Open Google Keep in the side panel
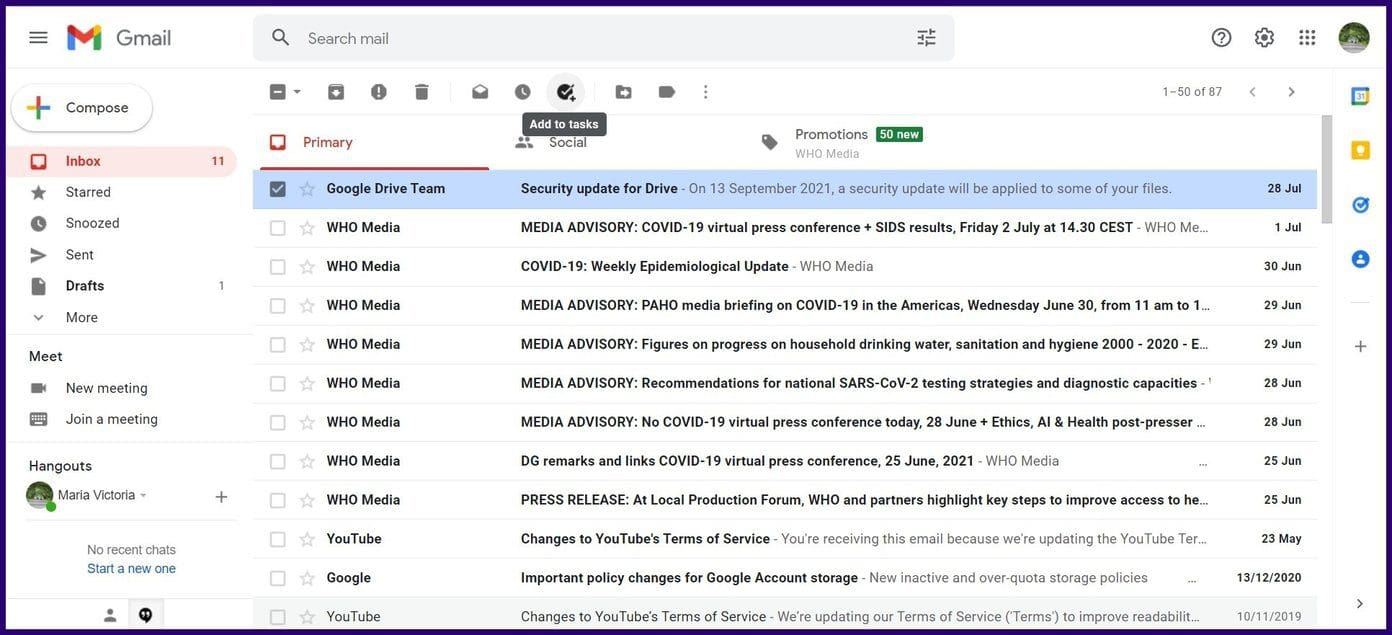 tap(1360, 150)
